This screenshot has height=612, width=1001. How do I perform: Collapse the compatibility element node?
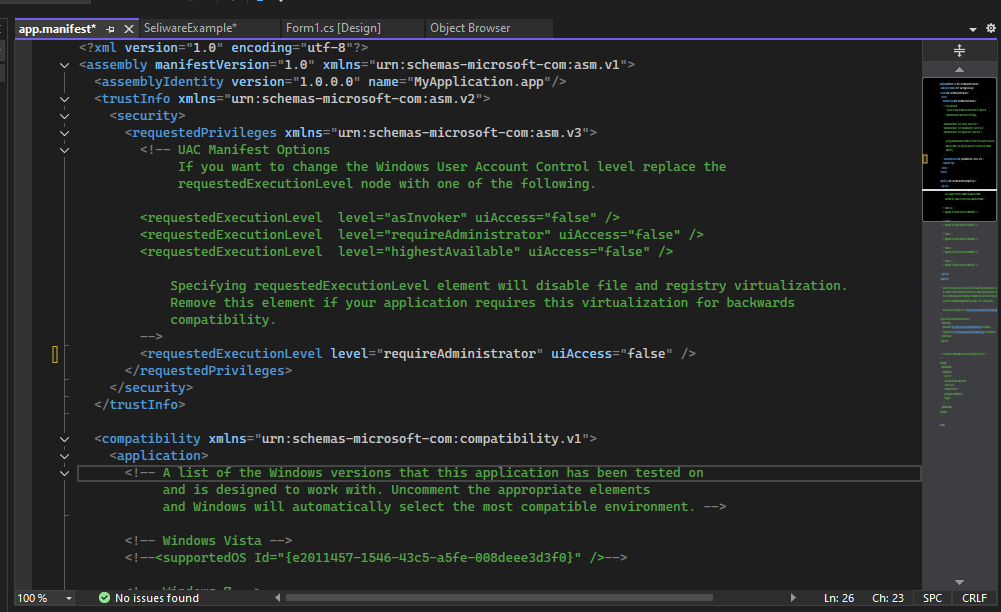64,439
